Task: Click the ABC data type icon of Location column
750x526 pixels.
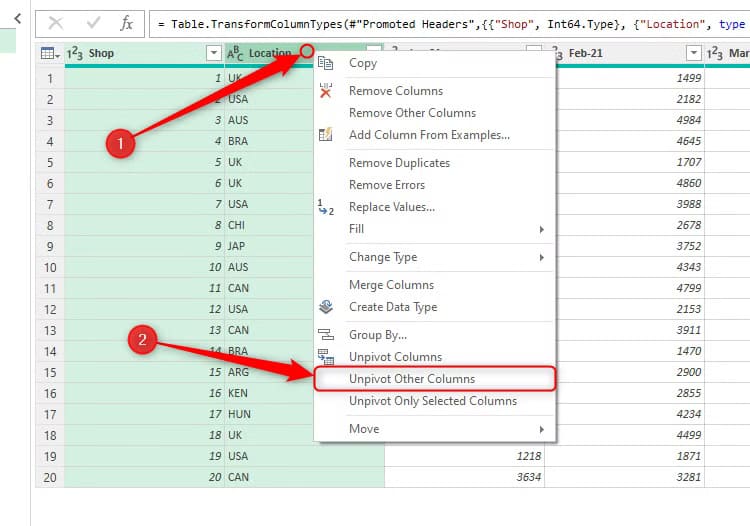Action: point(235,53)
